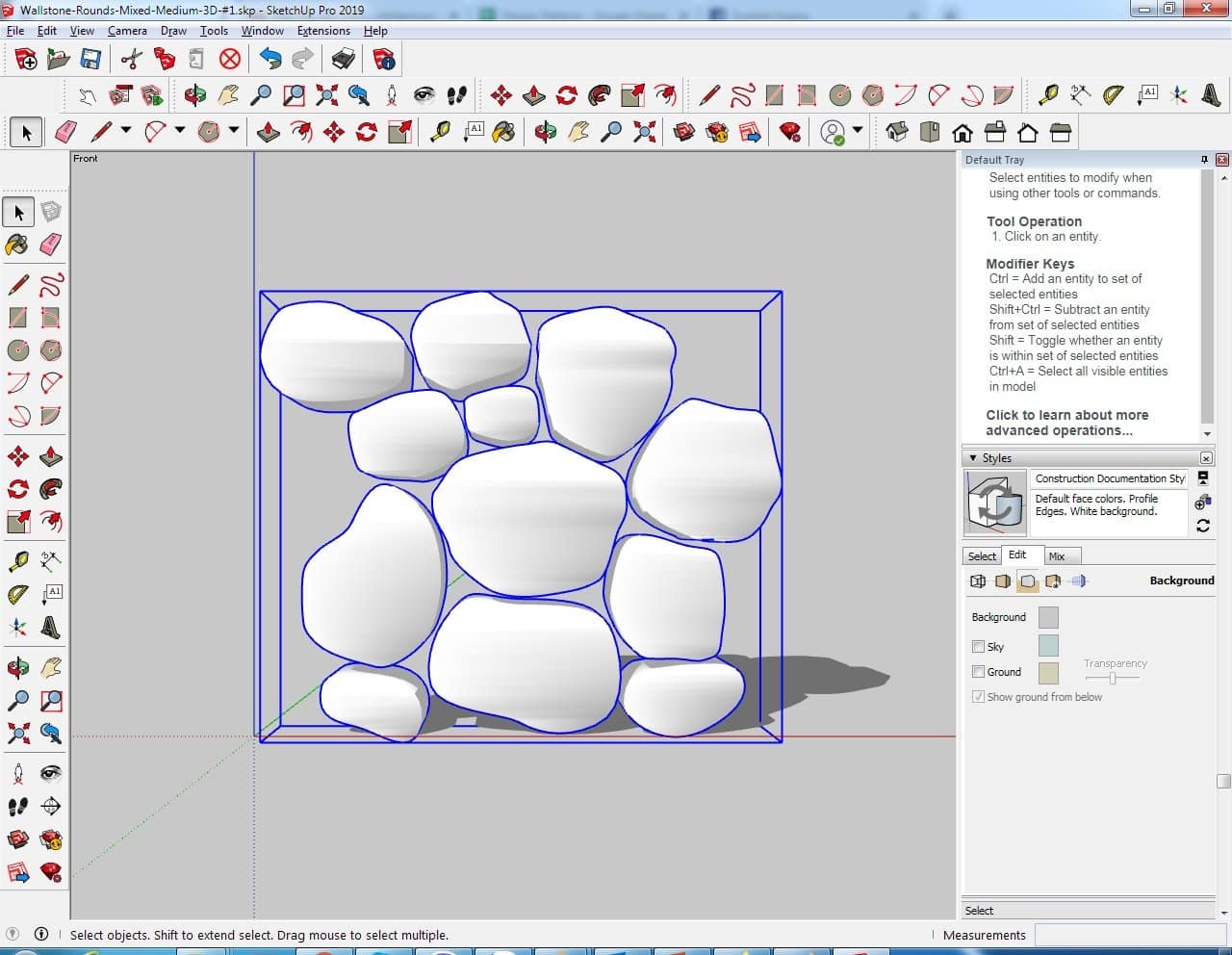Click the Erase red X icon
The image size is (1232, 955).
[229, 60]
